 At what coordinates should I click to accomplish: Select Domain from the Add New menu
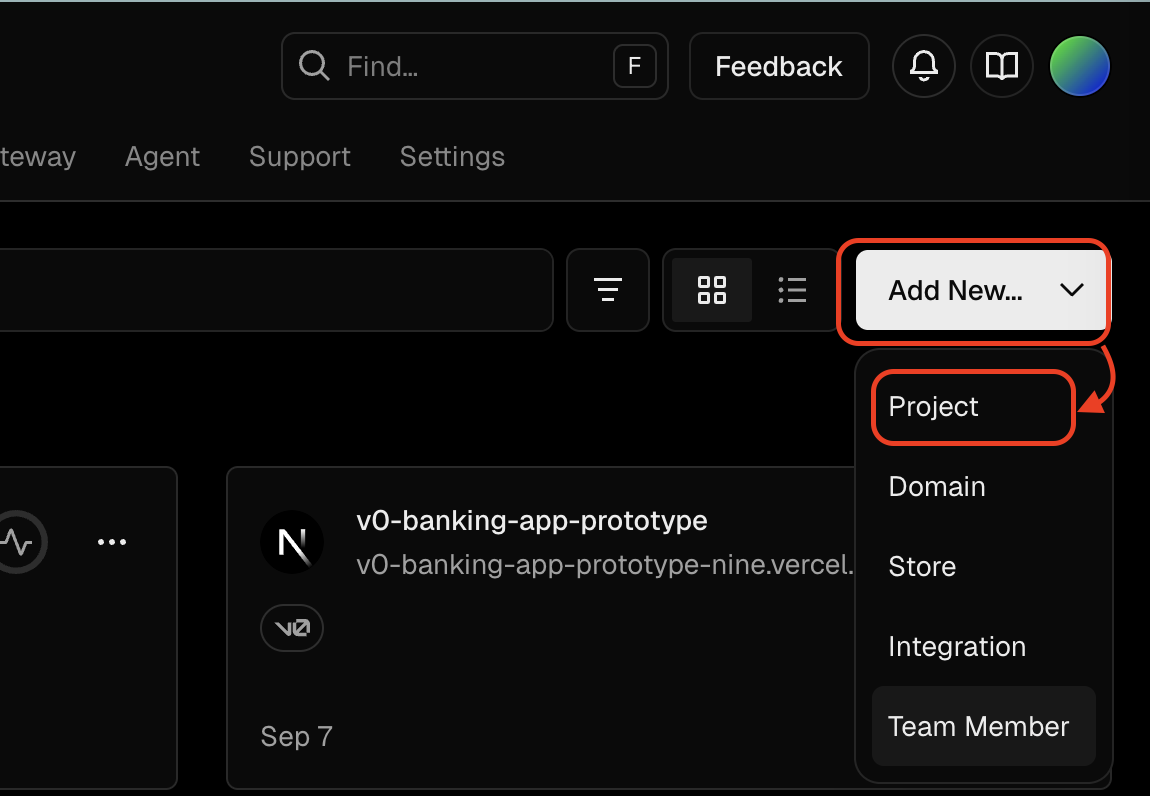tap(937, 487)
